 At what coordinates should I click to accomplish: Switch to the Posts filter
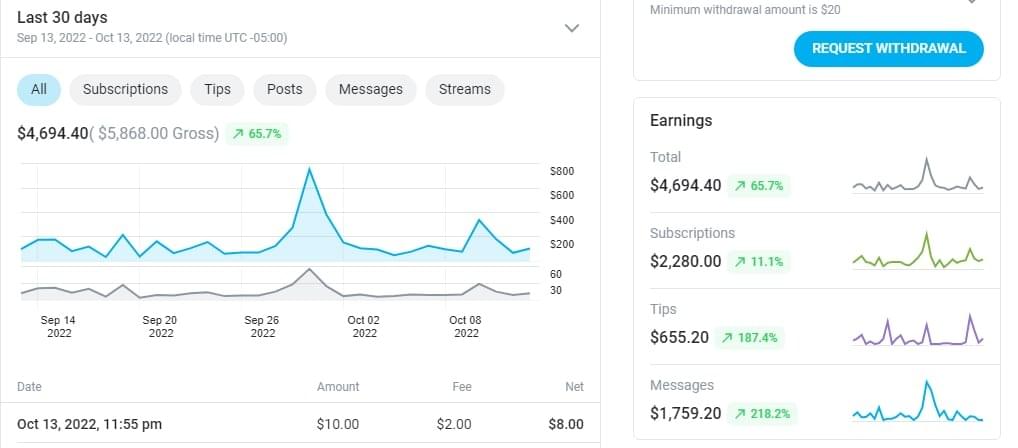284,89
